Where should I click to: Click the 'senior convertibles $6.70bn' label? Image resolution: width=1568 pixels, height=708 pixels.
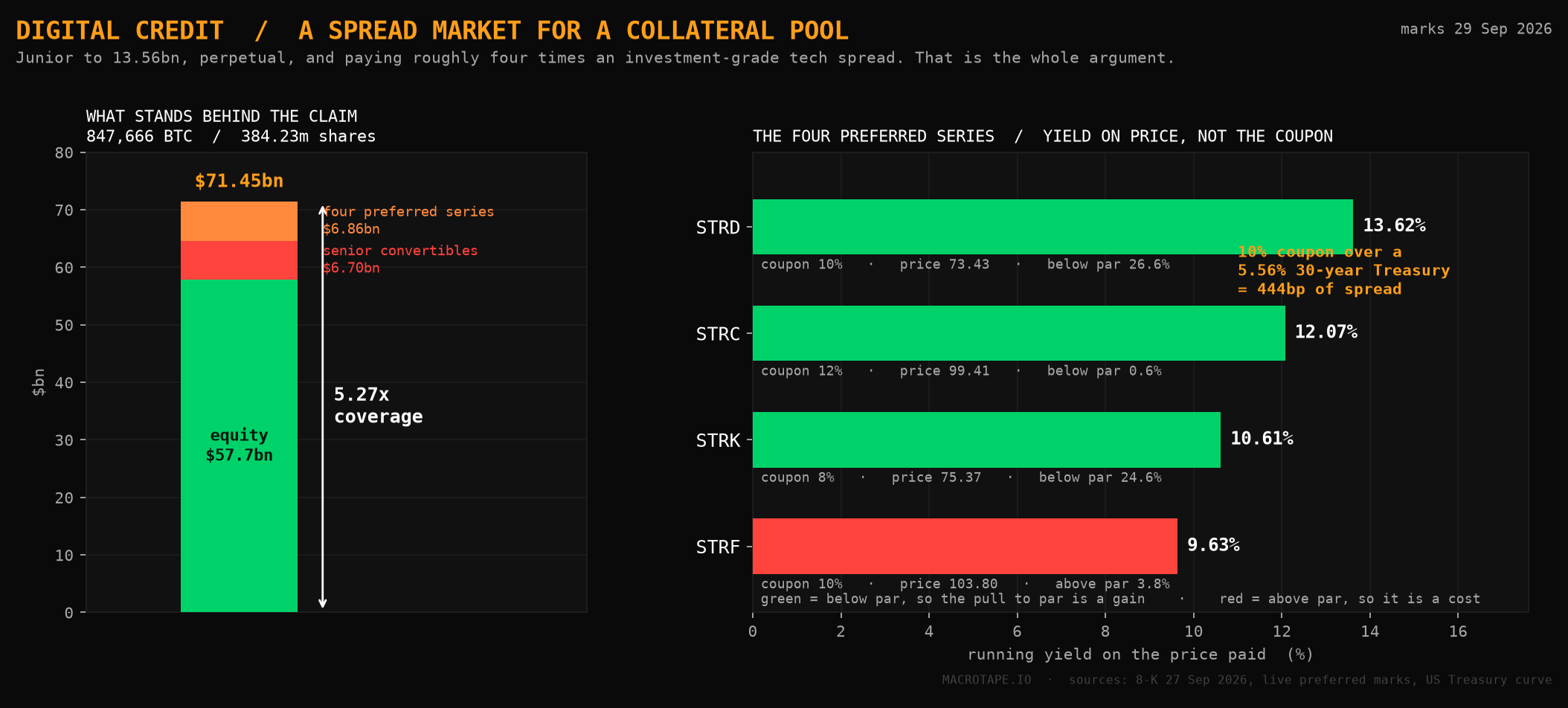click(x=400, y=259)
